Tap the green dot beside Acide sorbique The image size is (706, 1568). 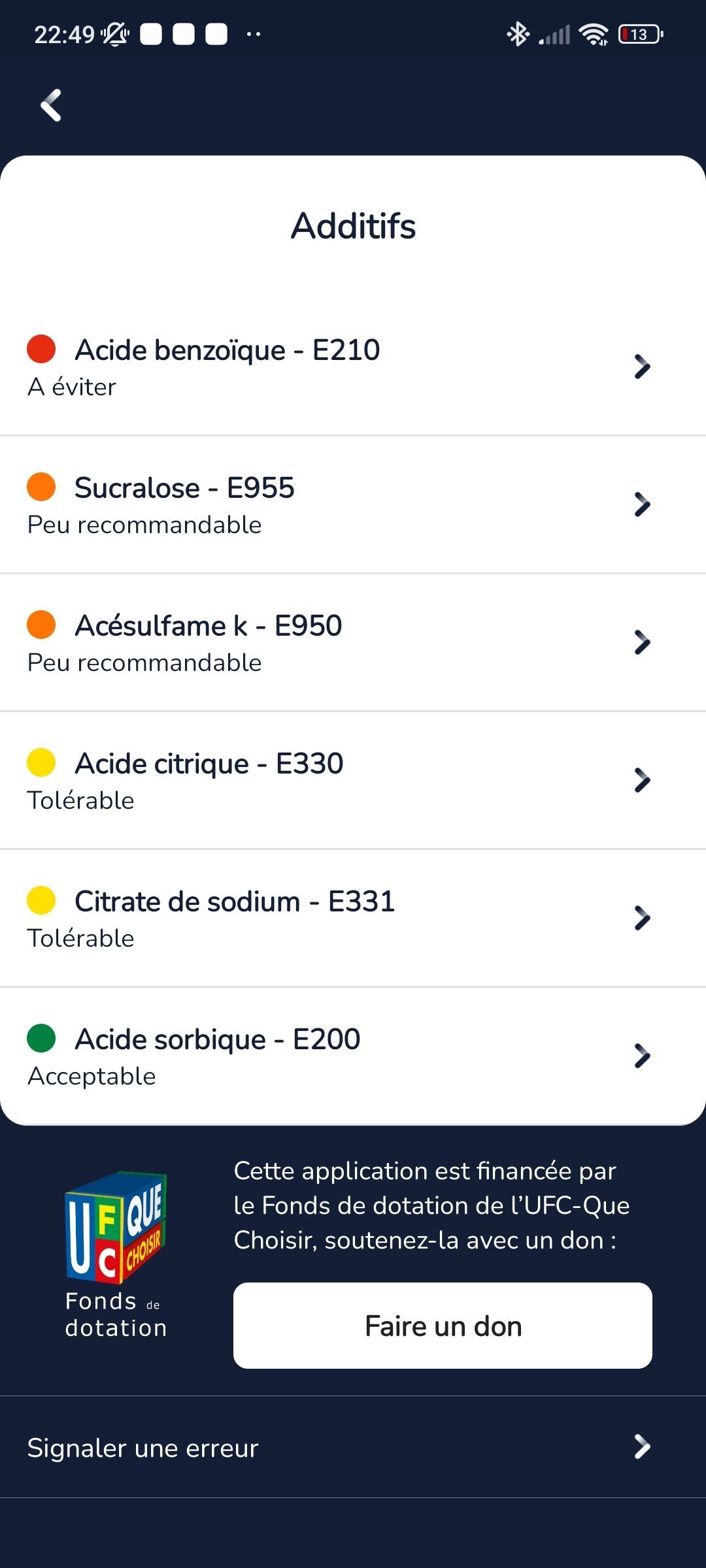pos(41,1038)
